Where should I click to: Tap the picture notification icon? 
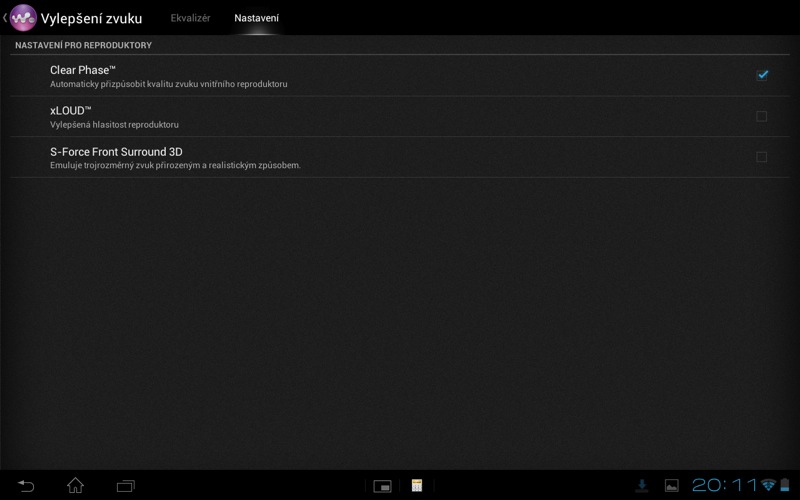[671, 486]
